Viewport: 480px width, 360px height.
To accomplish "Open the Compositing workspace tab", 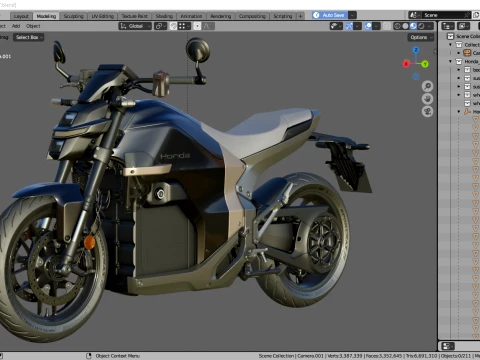I will click(x=252, y=16).
